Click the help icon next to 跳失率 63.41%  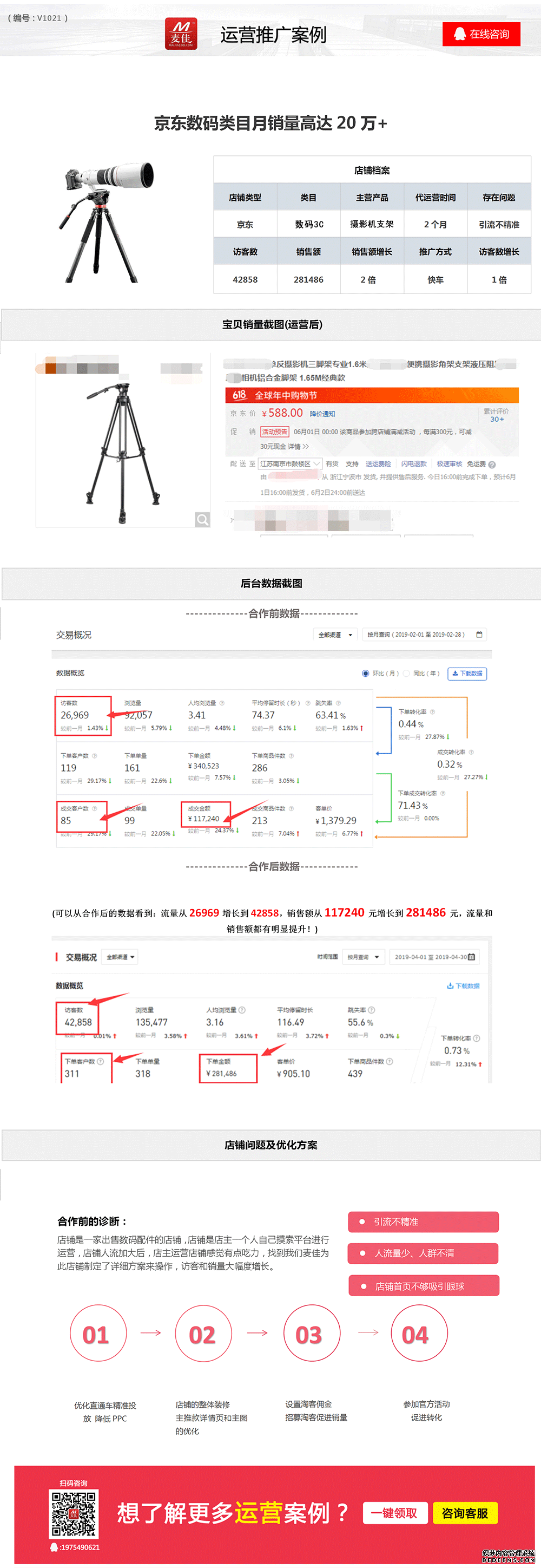pos(338,703)
